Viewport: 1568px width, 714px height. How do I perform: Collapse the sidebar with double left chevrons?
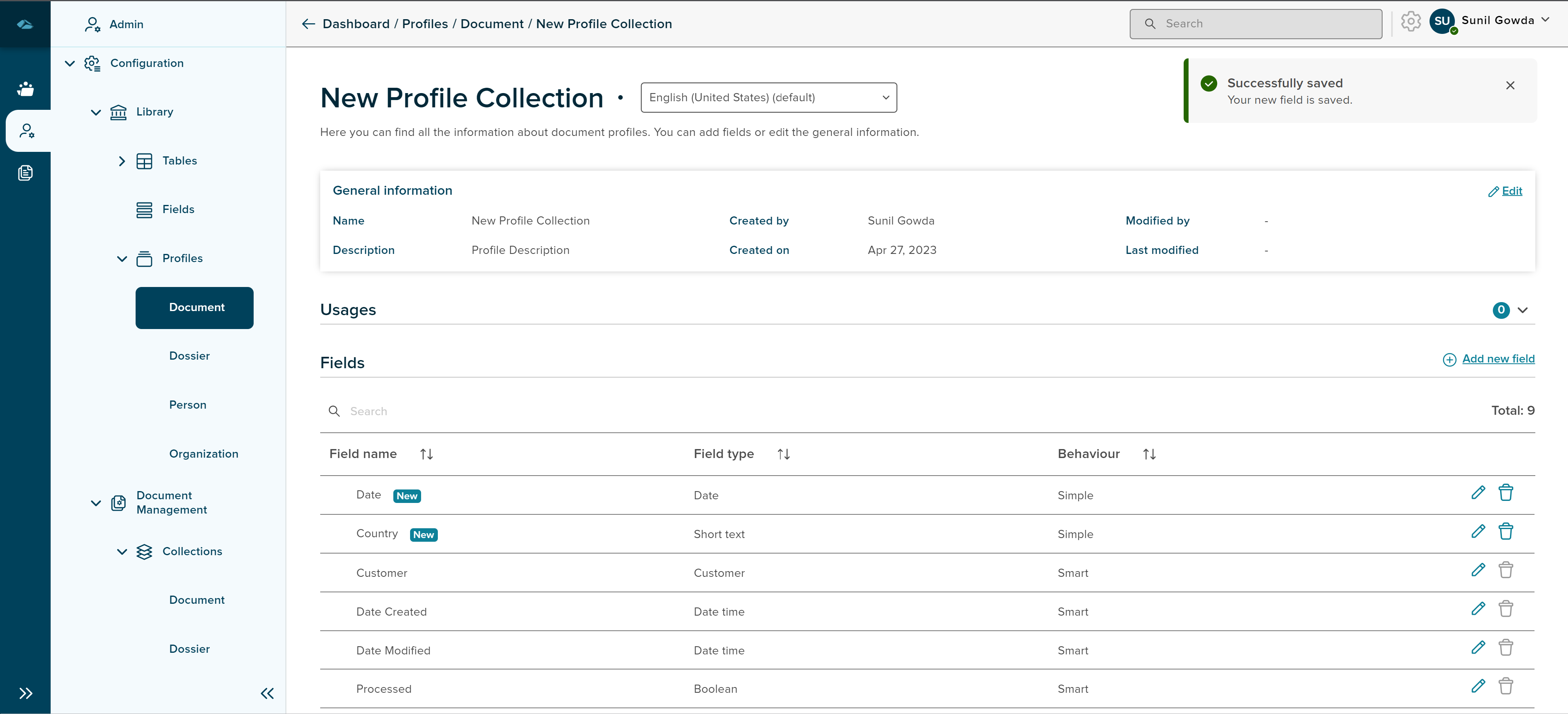tap(267, 693)
